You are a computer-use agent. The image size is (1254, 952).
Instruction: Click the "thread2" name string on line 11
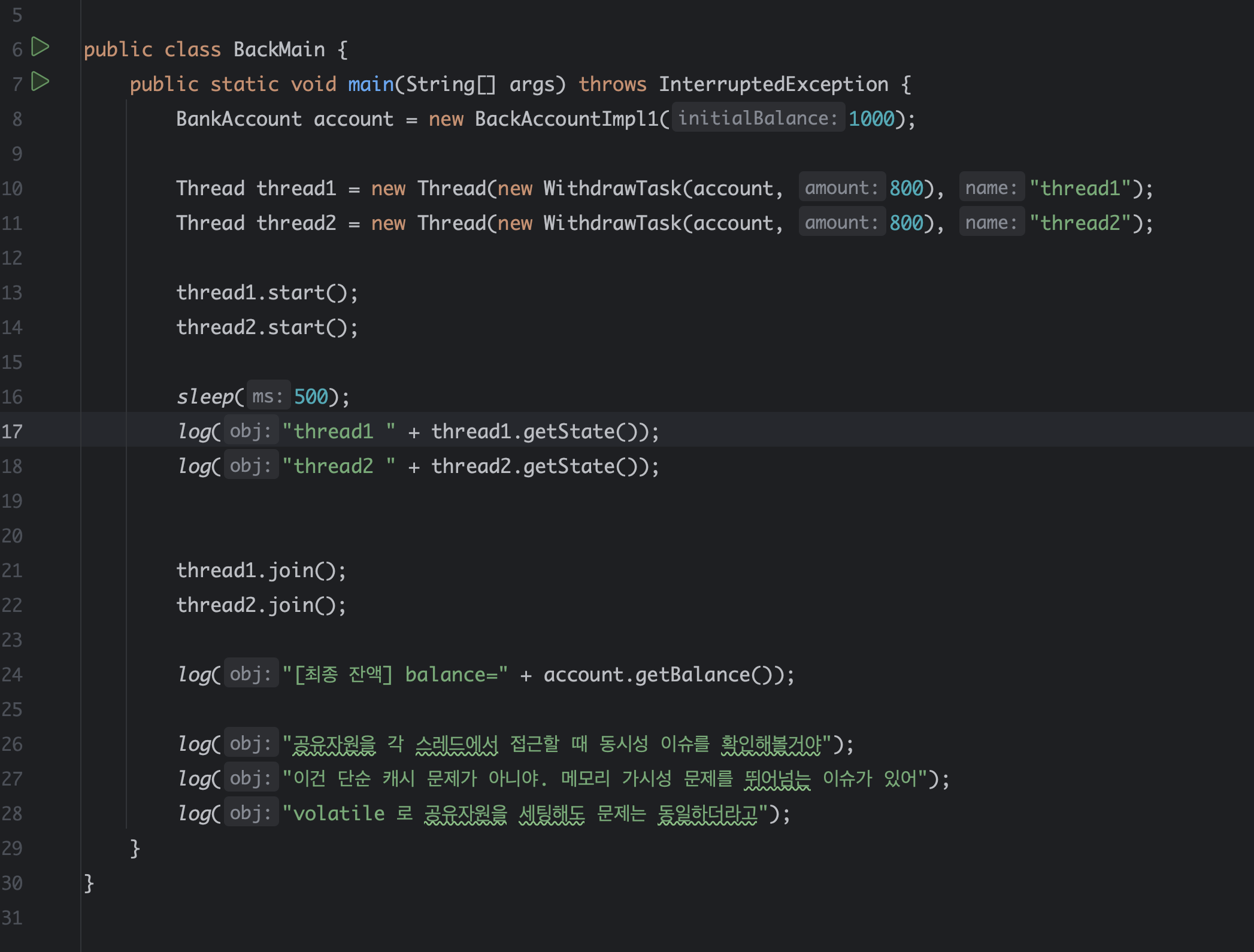(x=1080, y=223)
